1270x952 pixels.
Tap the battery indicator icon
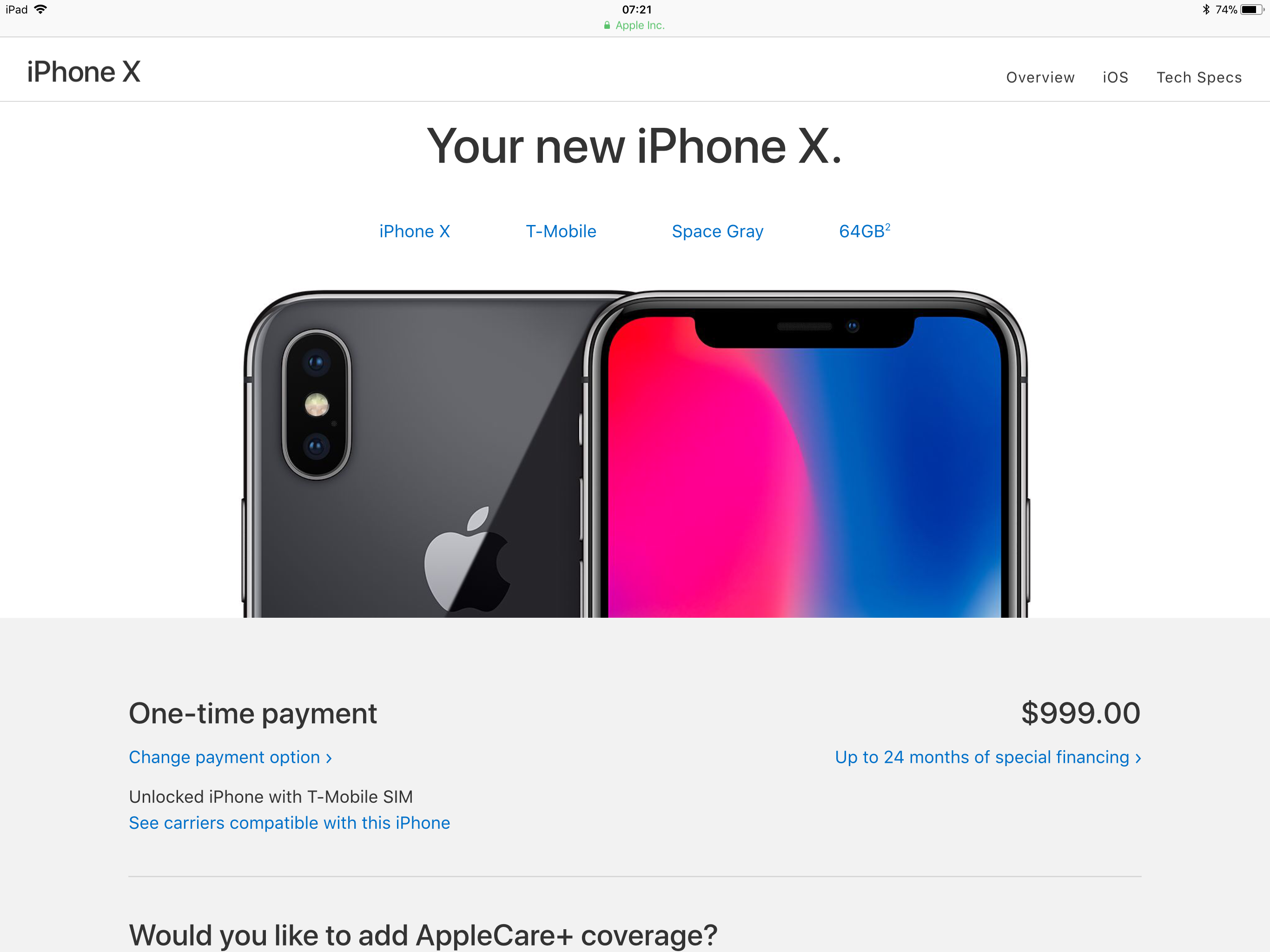[1251, 9]
